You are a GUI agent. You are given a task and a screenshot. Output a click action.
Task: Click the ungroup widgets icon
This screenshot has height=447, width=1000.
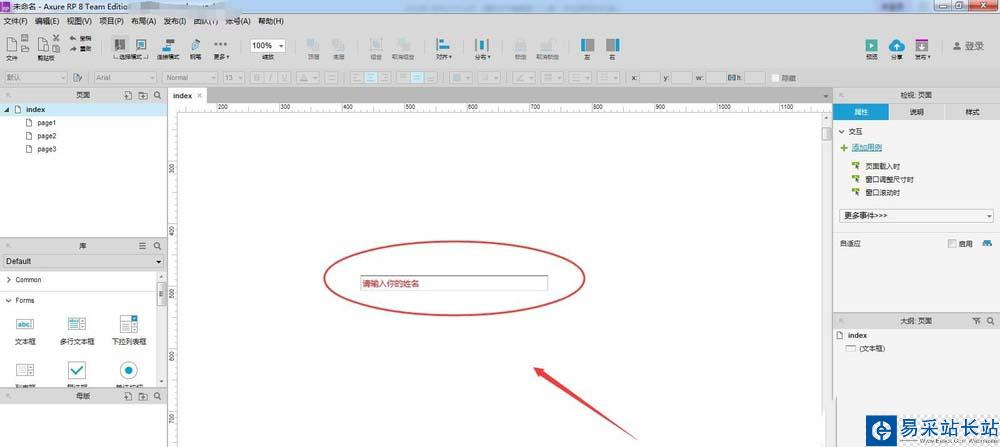point(403,45)
